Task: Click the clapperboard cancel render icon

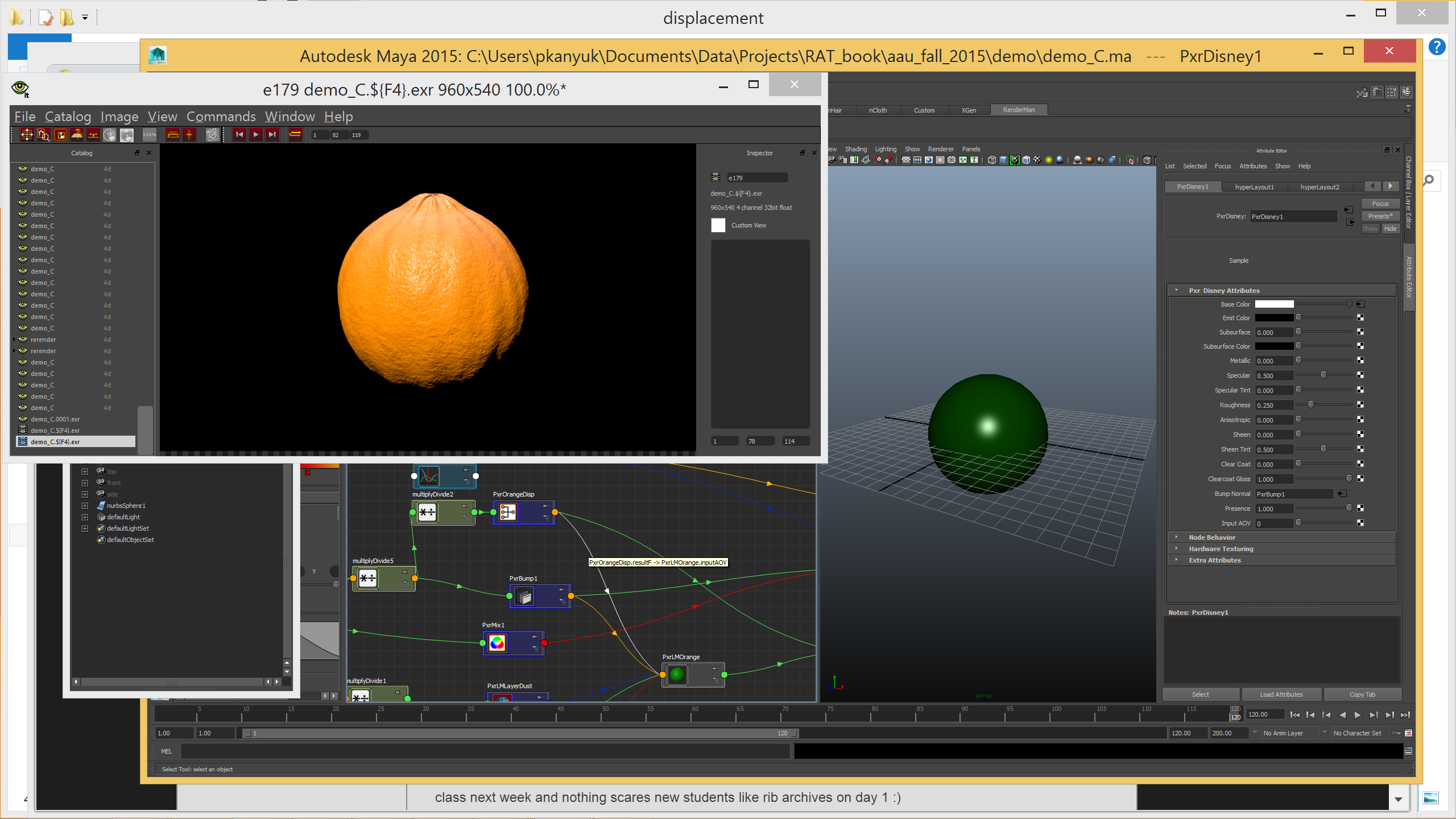Action: (212, 135)
